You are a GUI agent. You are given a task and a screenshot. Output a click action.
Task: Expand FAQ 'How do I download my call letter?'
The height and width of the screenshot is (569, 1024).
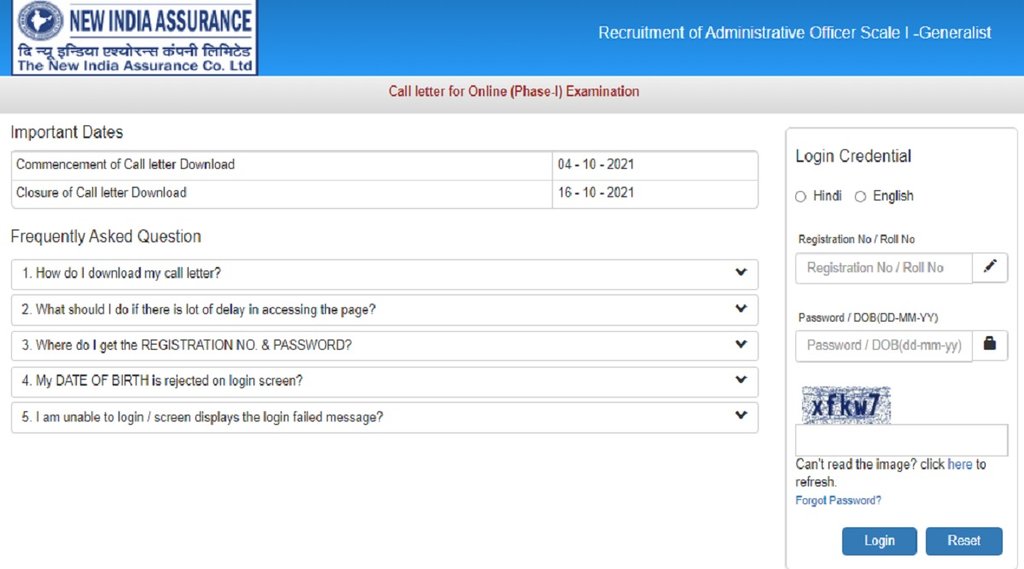point(384,274)
